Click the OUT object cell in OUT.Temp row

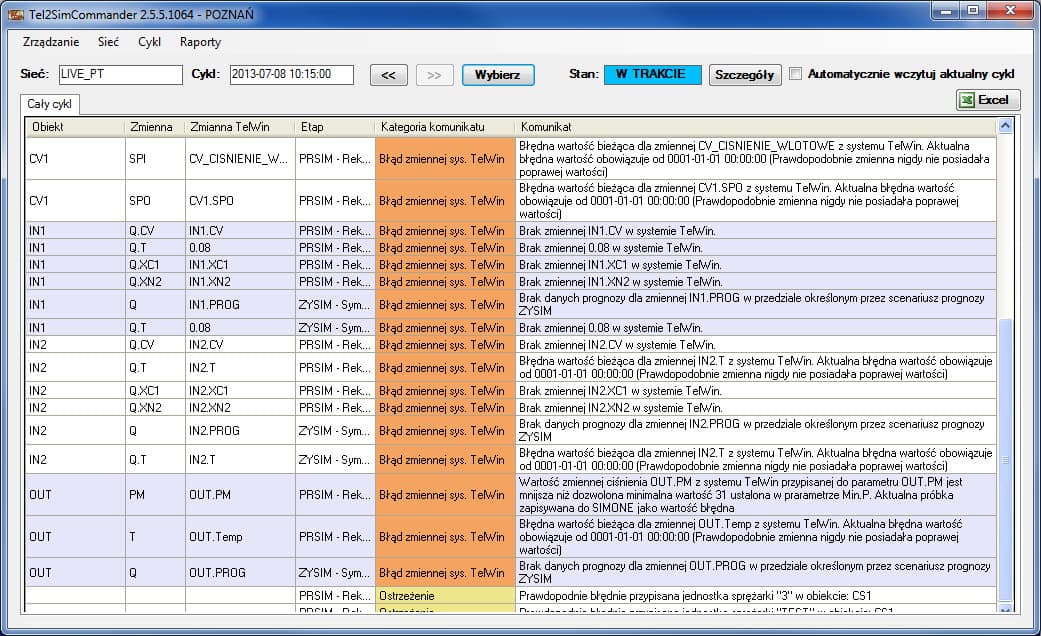(x=75, y=536)
